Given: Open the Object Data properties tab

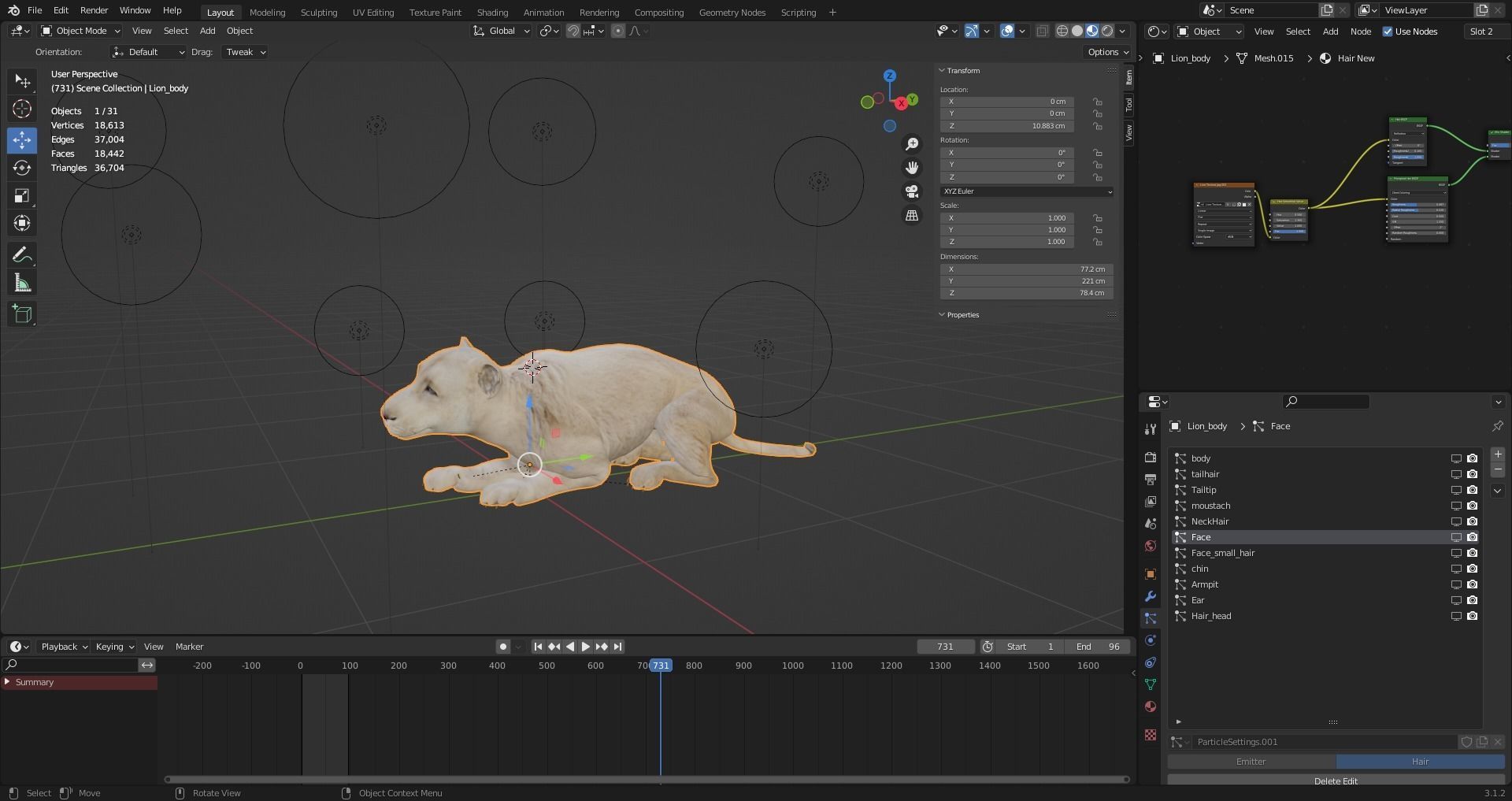Looking at the screenshot, I should [1151, 684].
